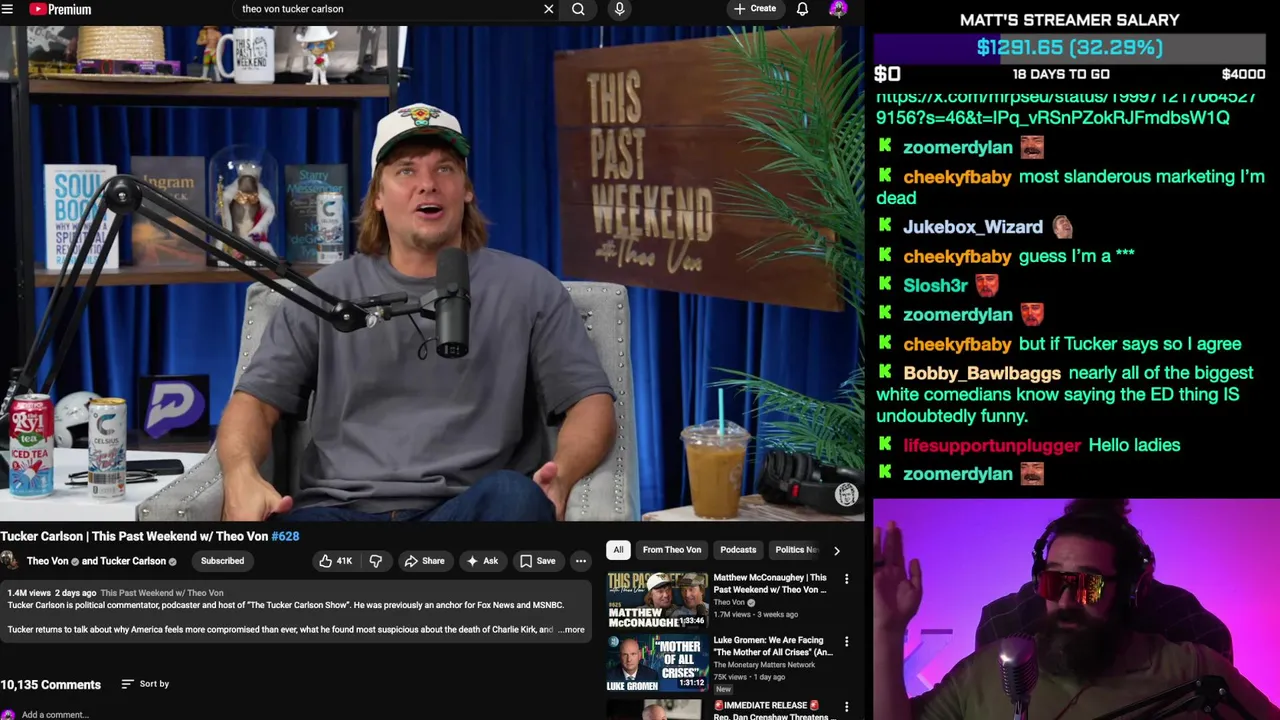Expand description with ...more
Image resolution: width=1280 pixels, height=720 pixels.
[x=571, y=630]
